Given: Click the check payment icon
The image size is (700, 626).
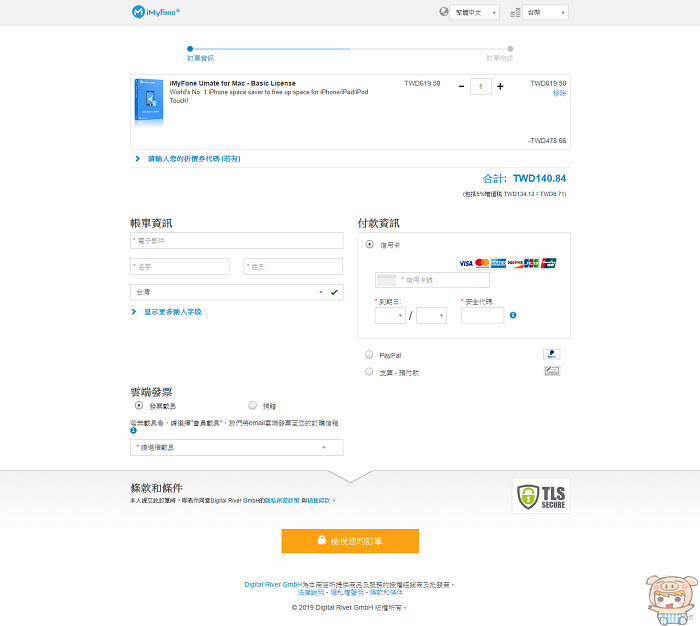Looking at the screenshot, I should (x=552, y=371).
